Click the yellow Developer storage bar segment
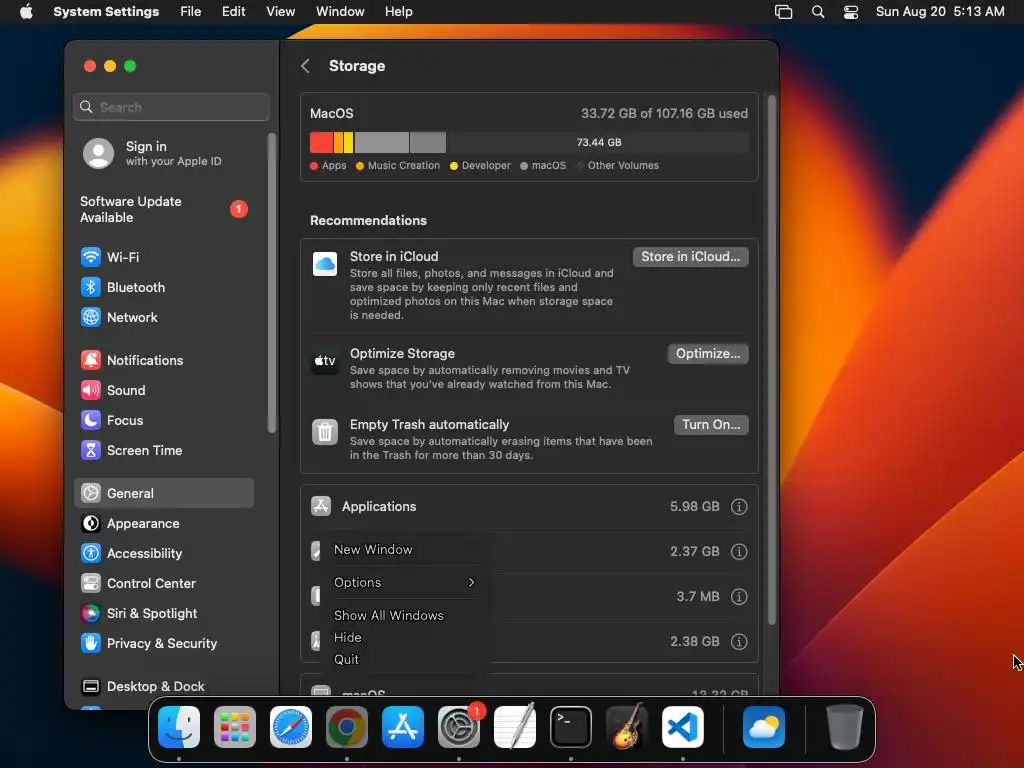 pyautogui.click(x=349, y=142)
